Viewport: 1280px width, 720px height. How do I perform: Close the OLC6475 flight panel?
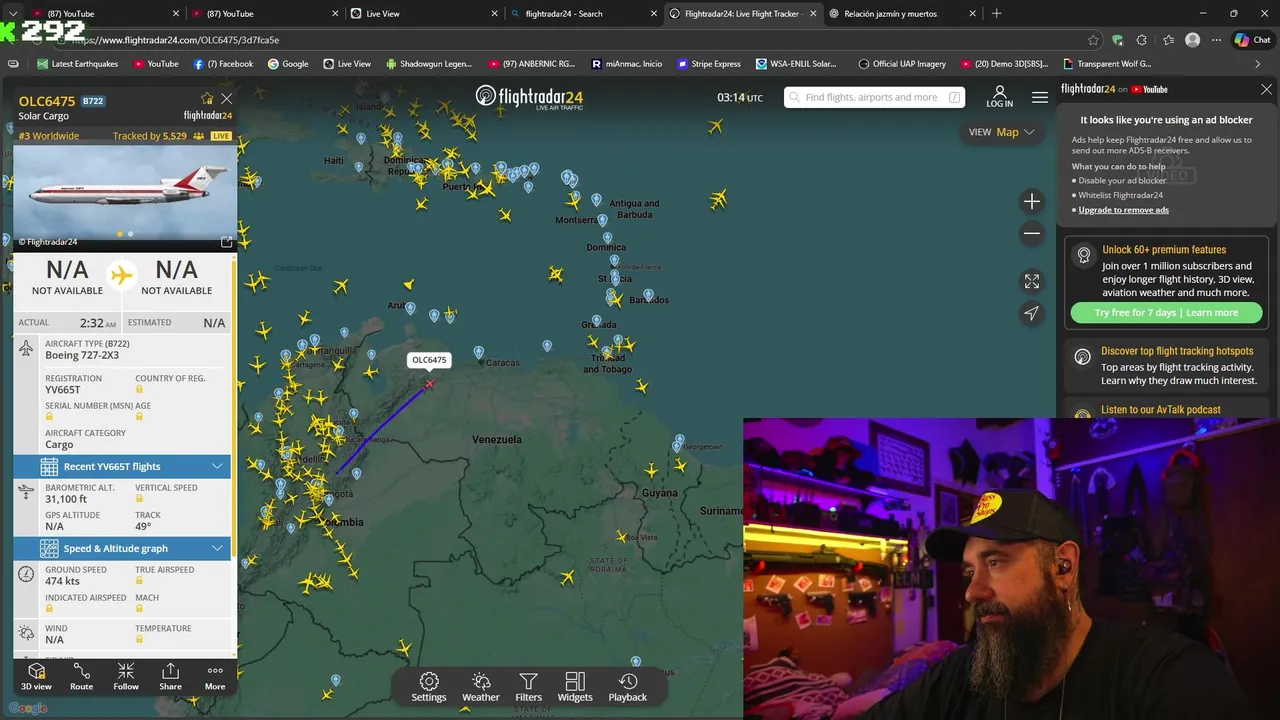tap(227, 99)
